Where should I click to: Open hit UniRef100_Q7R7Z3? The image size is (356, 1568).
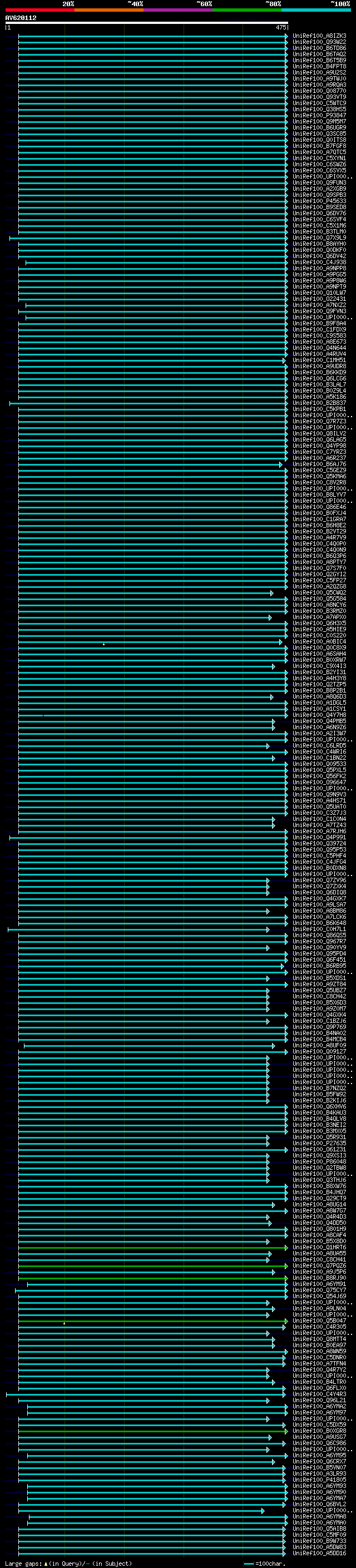[319, 421]
